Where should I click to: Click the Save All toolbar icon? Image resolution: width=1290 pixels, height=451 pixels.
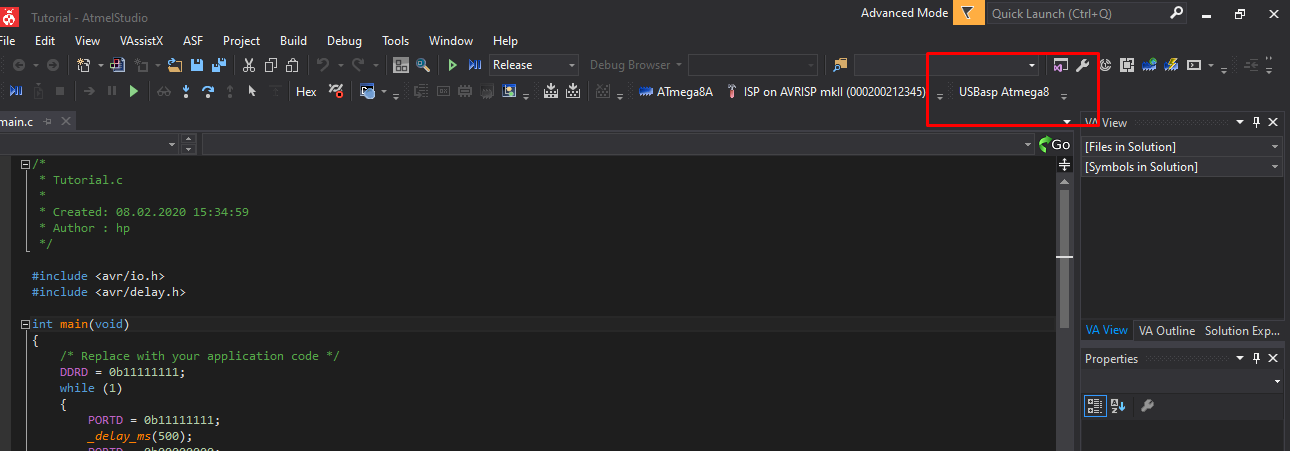point(217,65)
